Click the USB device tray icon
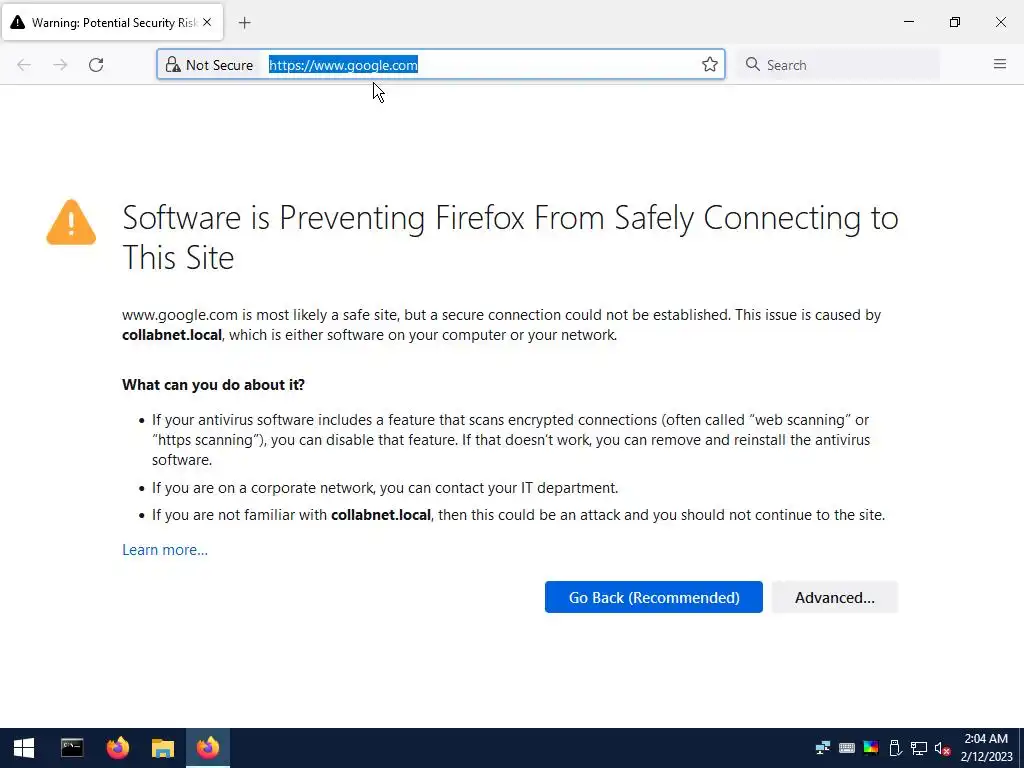Image resolution: width=1024 pixels, height=768 pixels. (895, 748)
